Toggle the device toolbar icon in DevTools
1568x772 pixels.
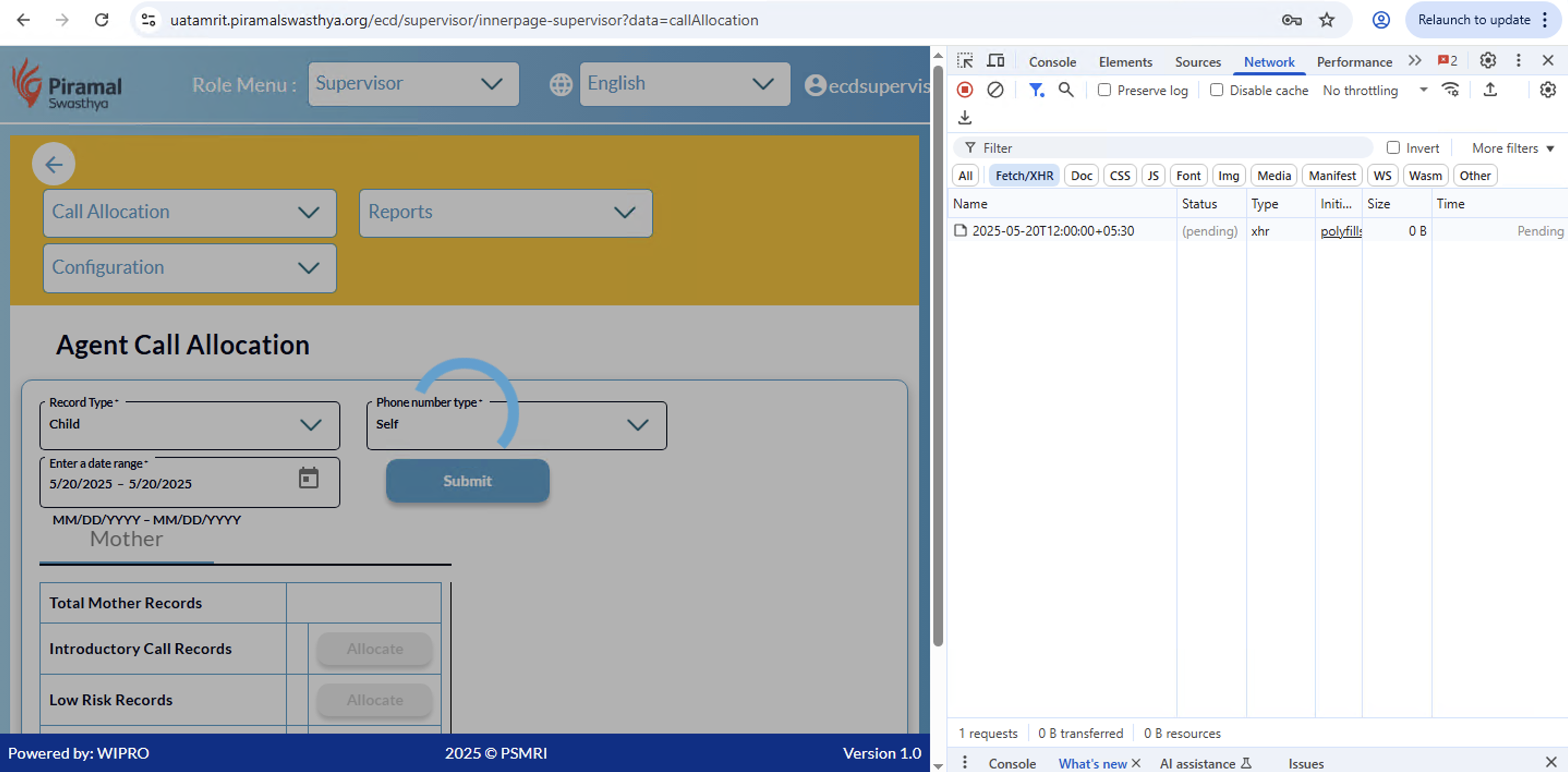pos(996,61)
